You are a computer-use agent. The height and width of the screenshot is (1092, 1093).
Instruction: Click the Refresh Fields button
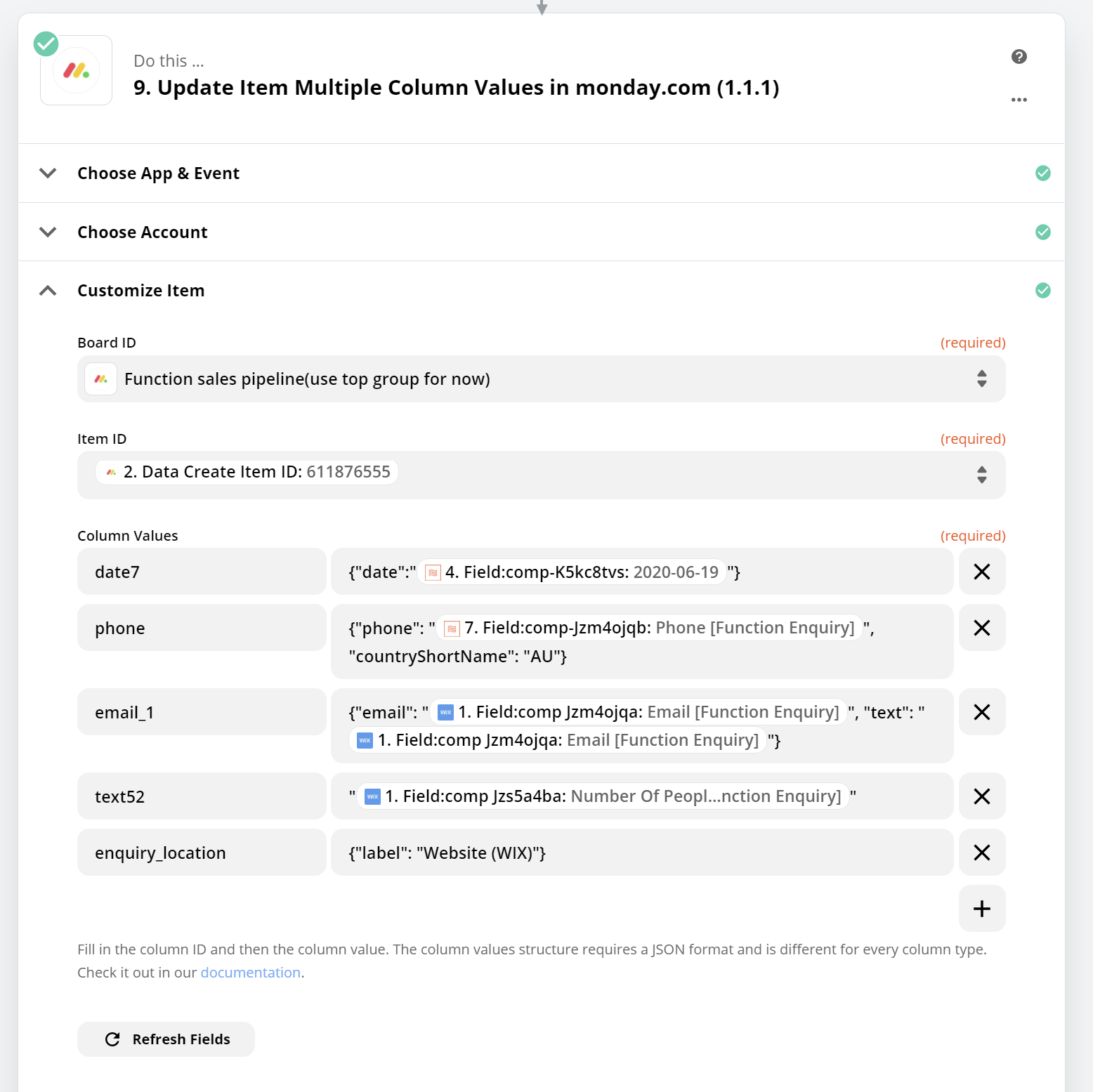pos(166,1039)
